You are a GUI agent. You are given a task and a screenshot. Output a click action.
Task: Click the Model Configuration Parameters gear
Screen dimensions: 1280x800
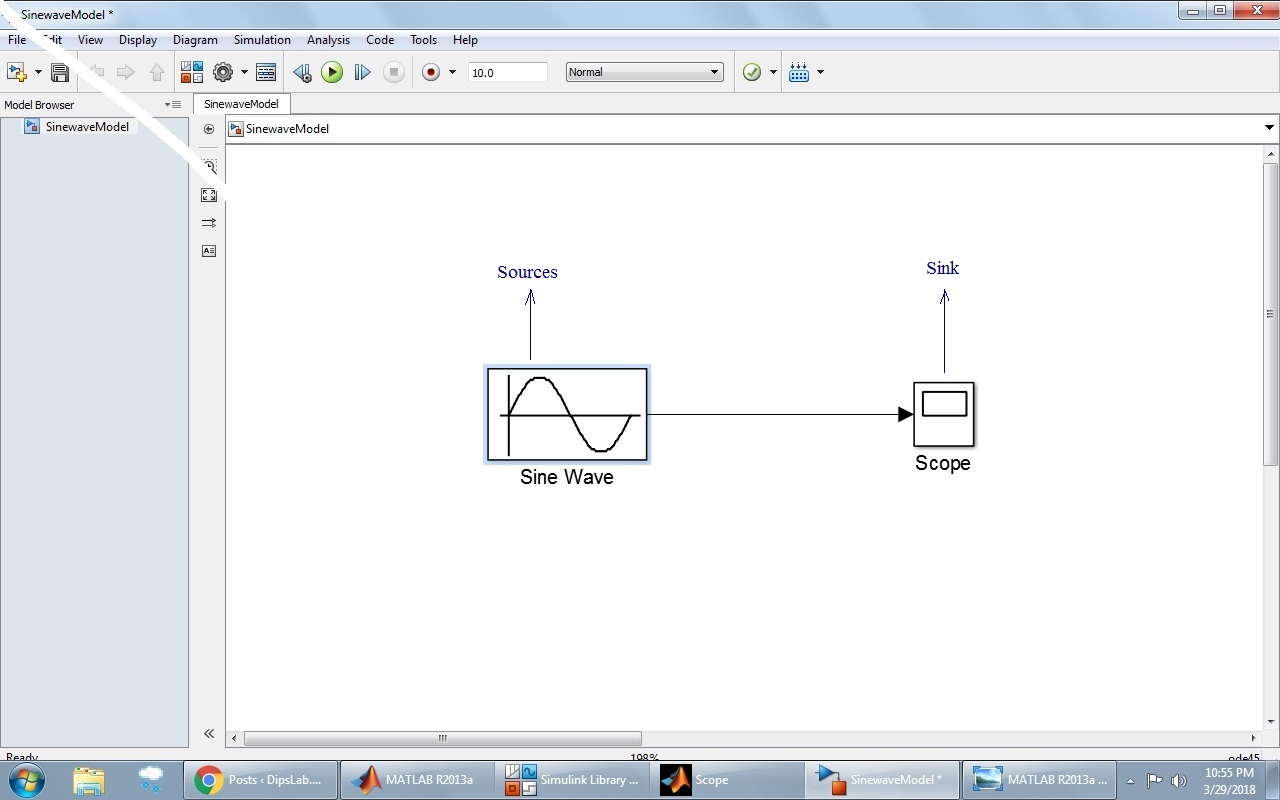pyautogui.click(x=223, y=72)
